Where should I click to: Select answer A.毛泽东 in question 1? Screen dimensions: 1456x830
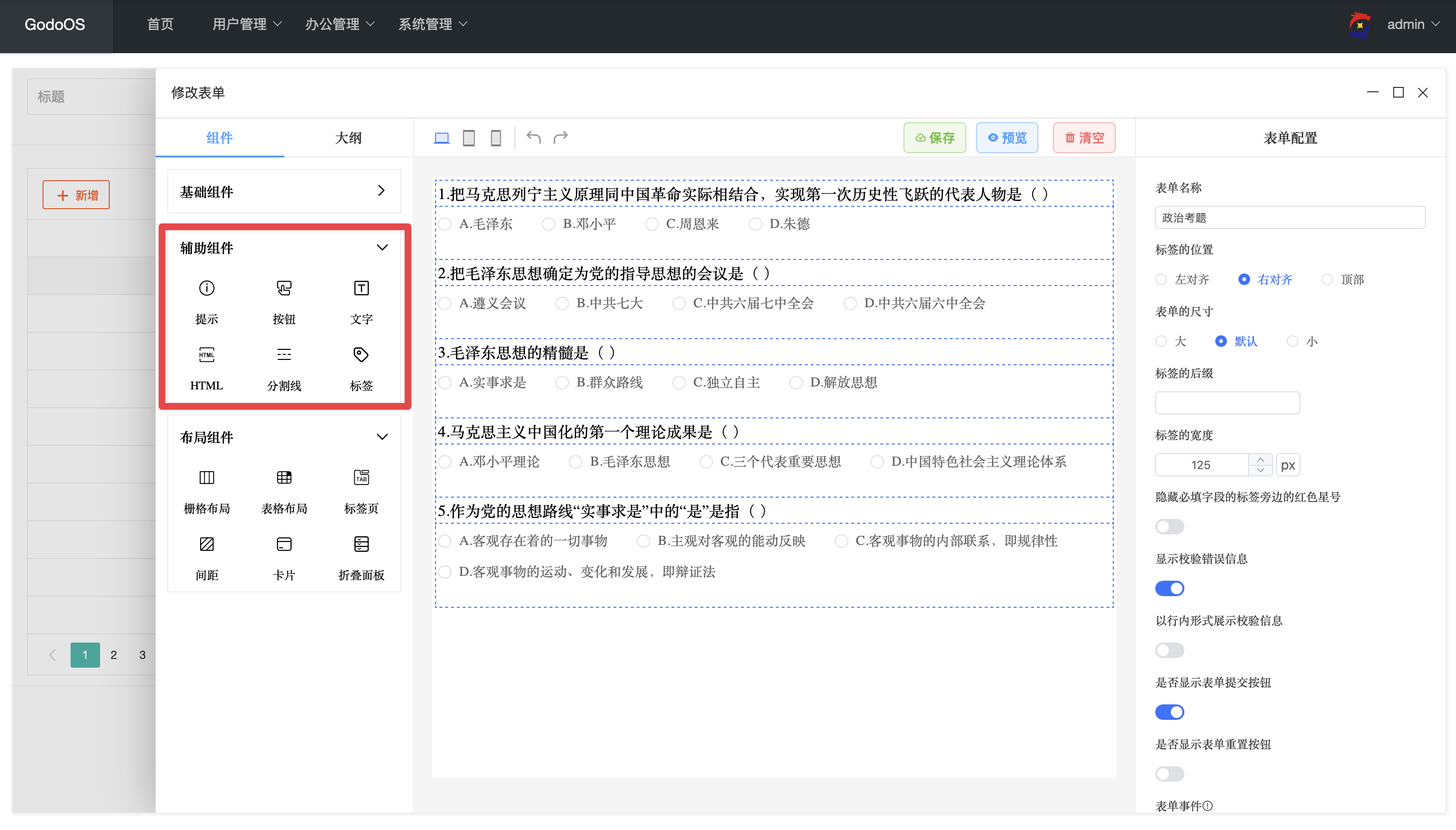point(476,224)
